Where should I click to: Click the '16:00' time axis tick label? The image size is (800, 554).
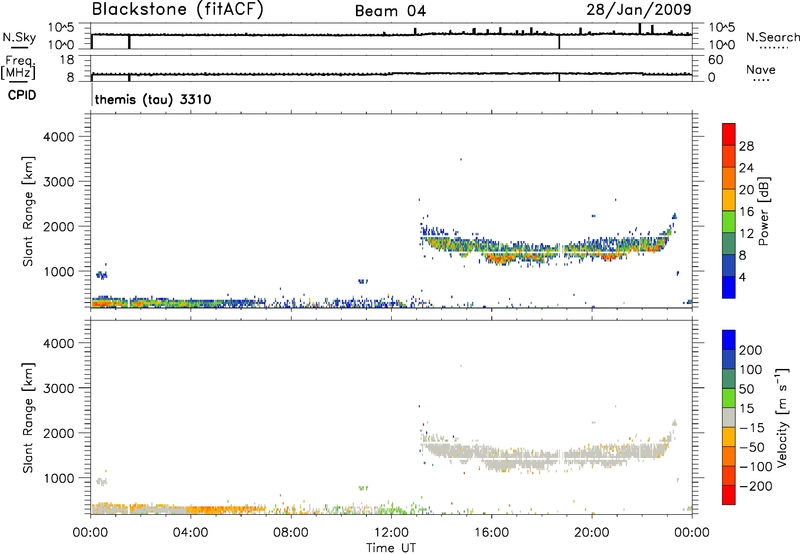491,533
